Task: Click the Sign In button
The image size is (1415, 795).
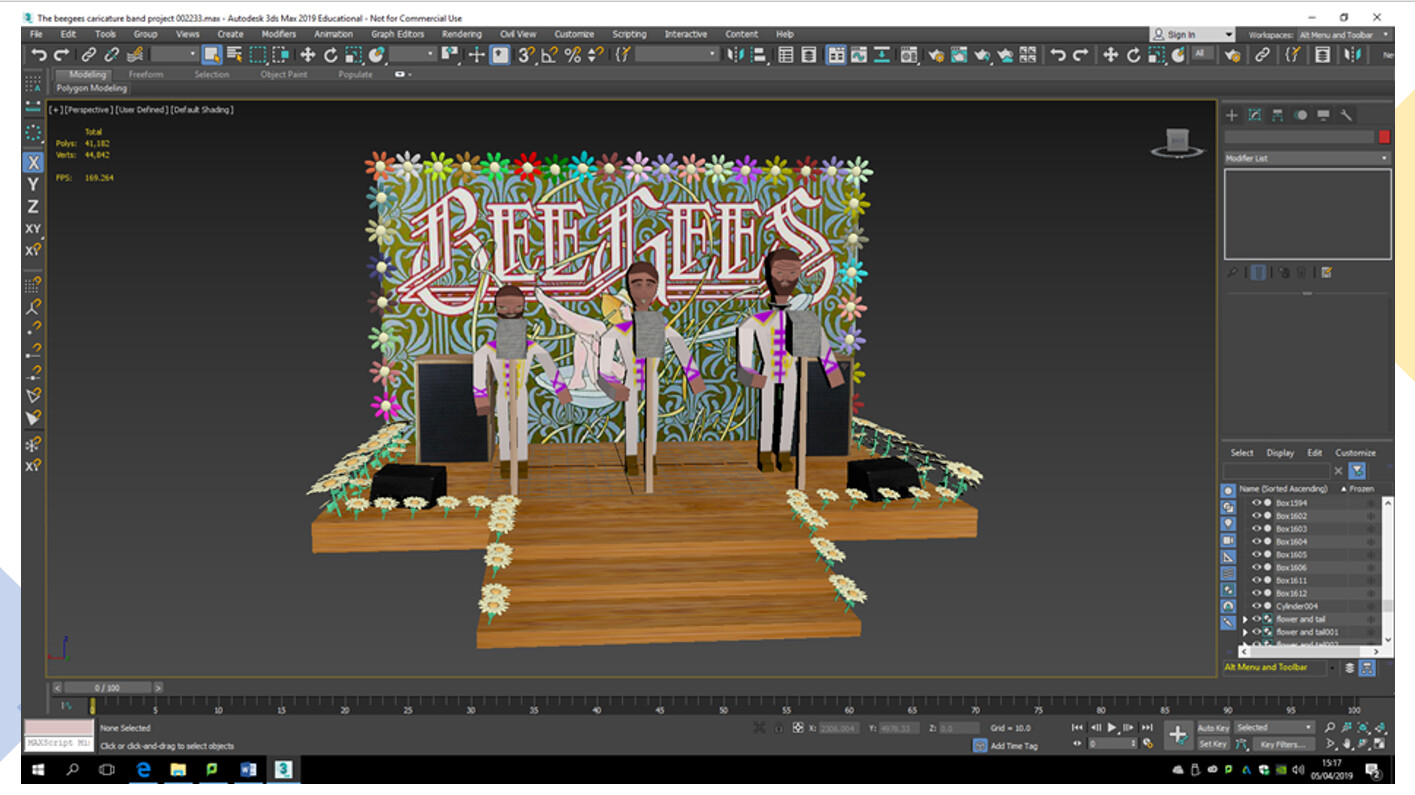Action: coord(1181,35)
